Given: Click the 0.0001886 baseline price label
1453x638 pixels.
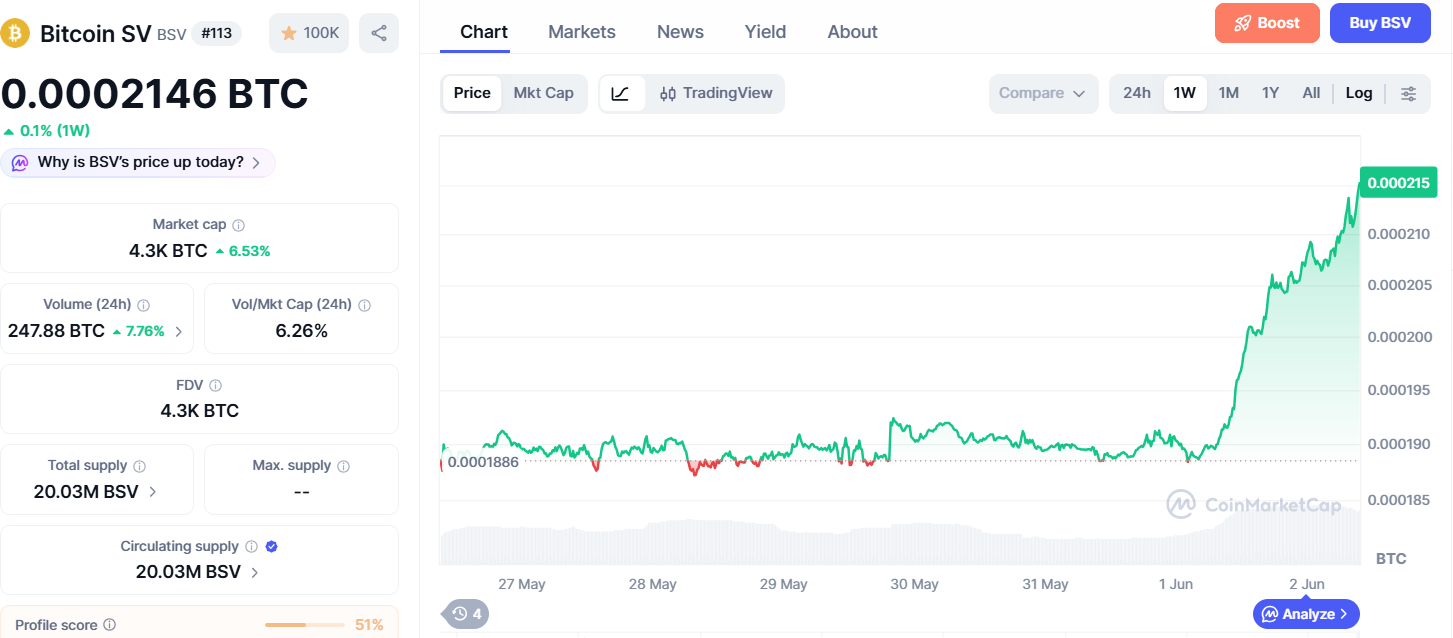Looking at the screenshot, I should [x=483, y=462].
